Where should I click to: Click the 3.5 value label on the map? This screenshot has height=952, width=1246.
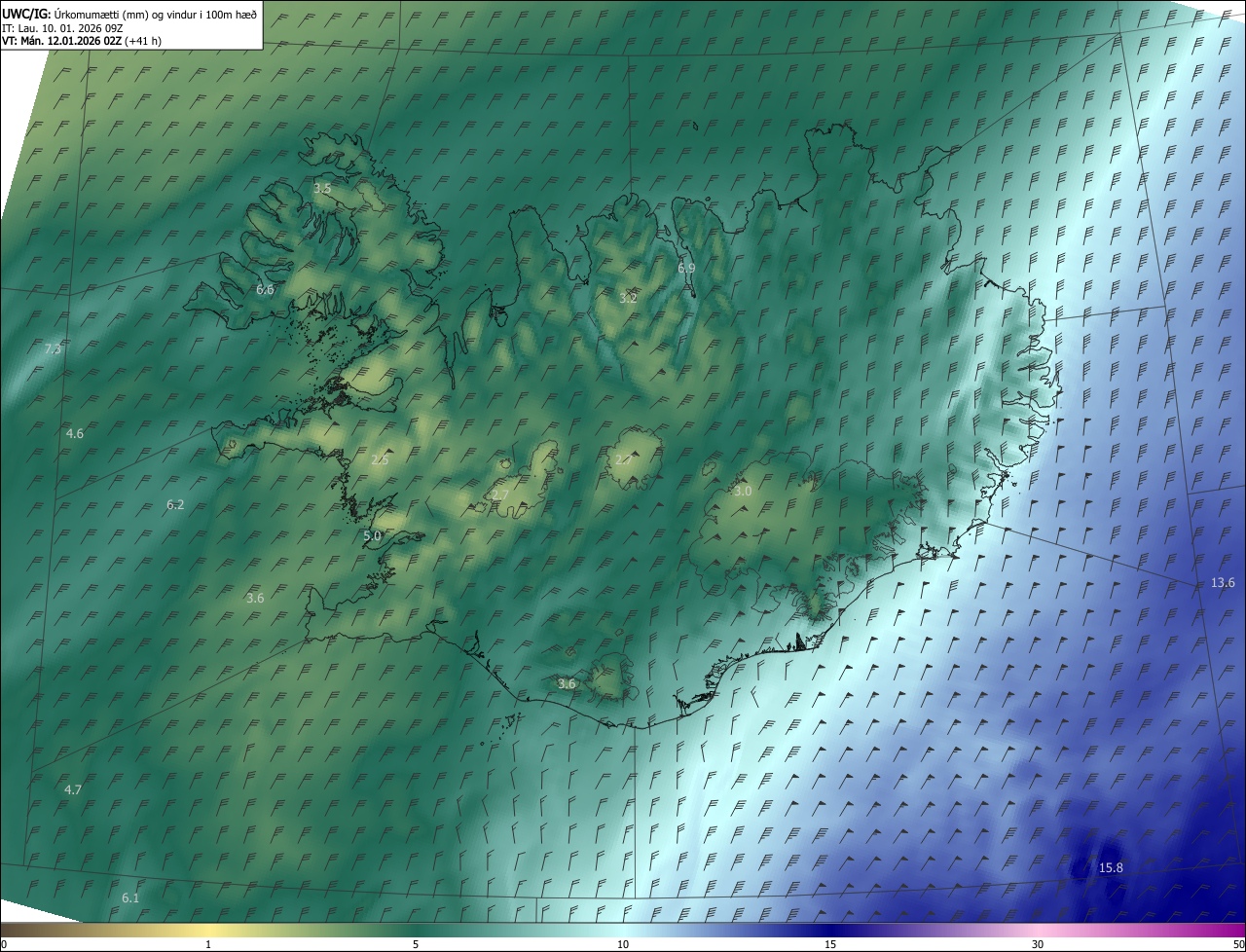point(322,188)
